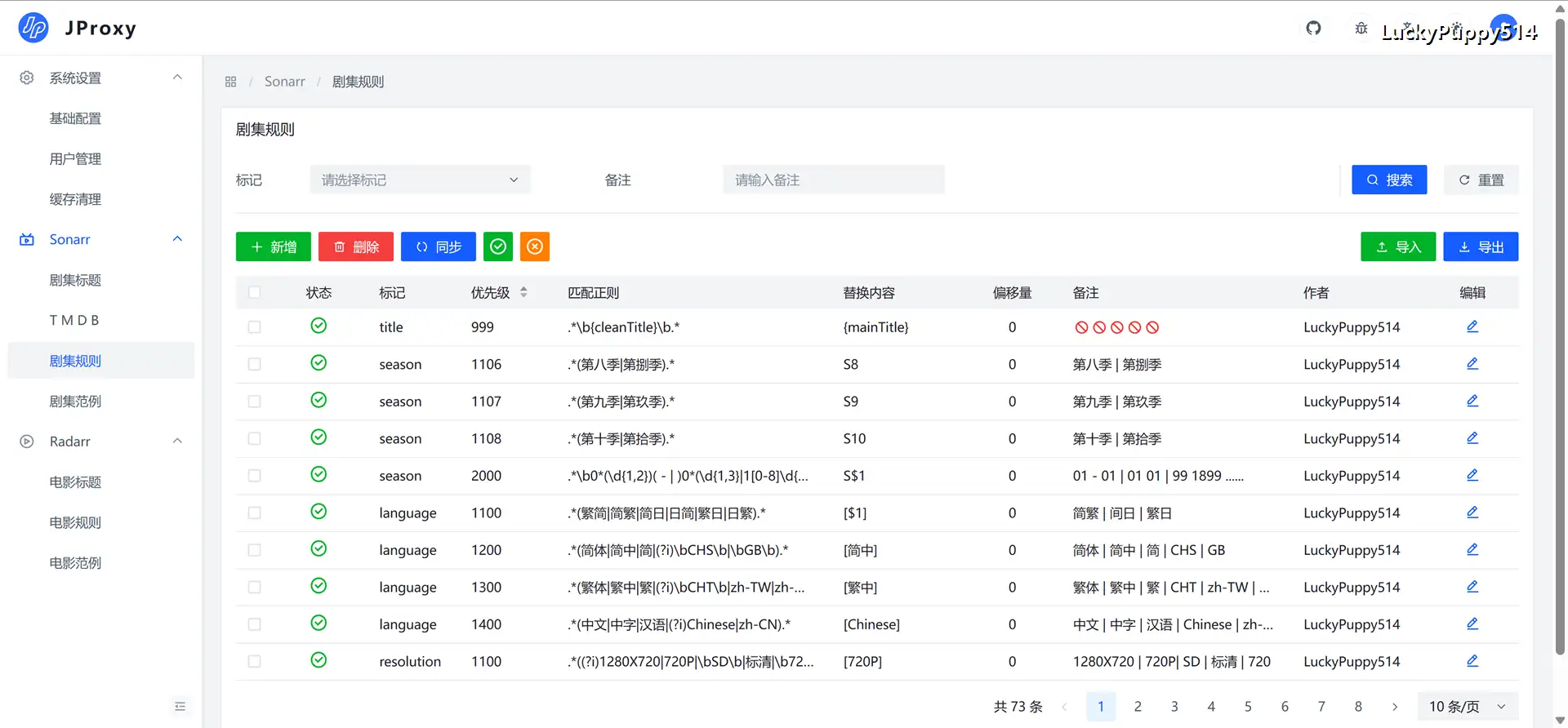This screenshot has height=728, width=1568.
Task: Toggle the select-all checkbox in table header
Action: pyautogui.click(x=255, y=292)
